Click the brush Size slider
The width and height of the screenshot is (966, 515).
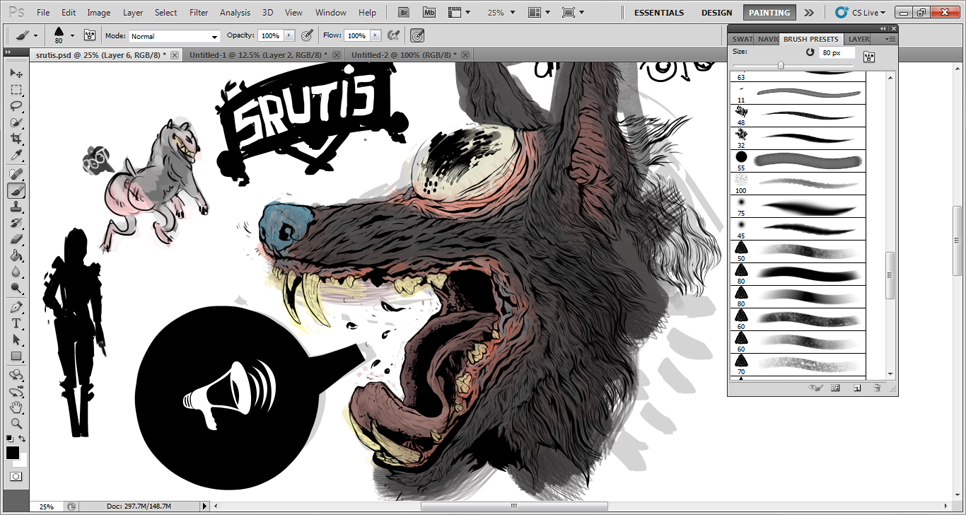tap(781, 65)
